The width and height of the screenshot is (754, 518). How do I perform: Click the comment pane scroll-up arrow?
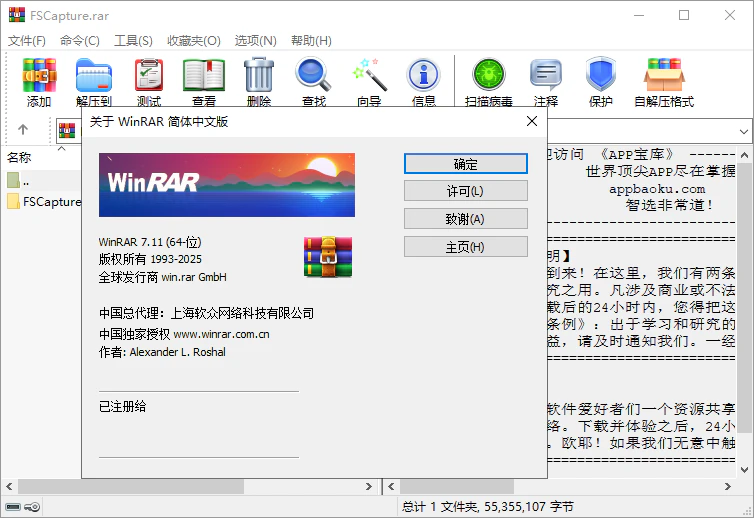click(744, 155)
